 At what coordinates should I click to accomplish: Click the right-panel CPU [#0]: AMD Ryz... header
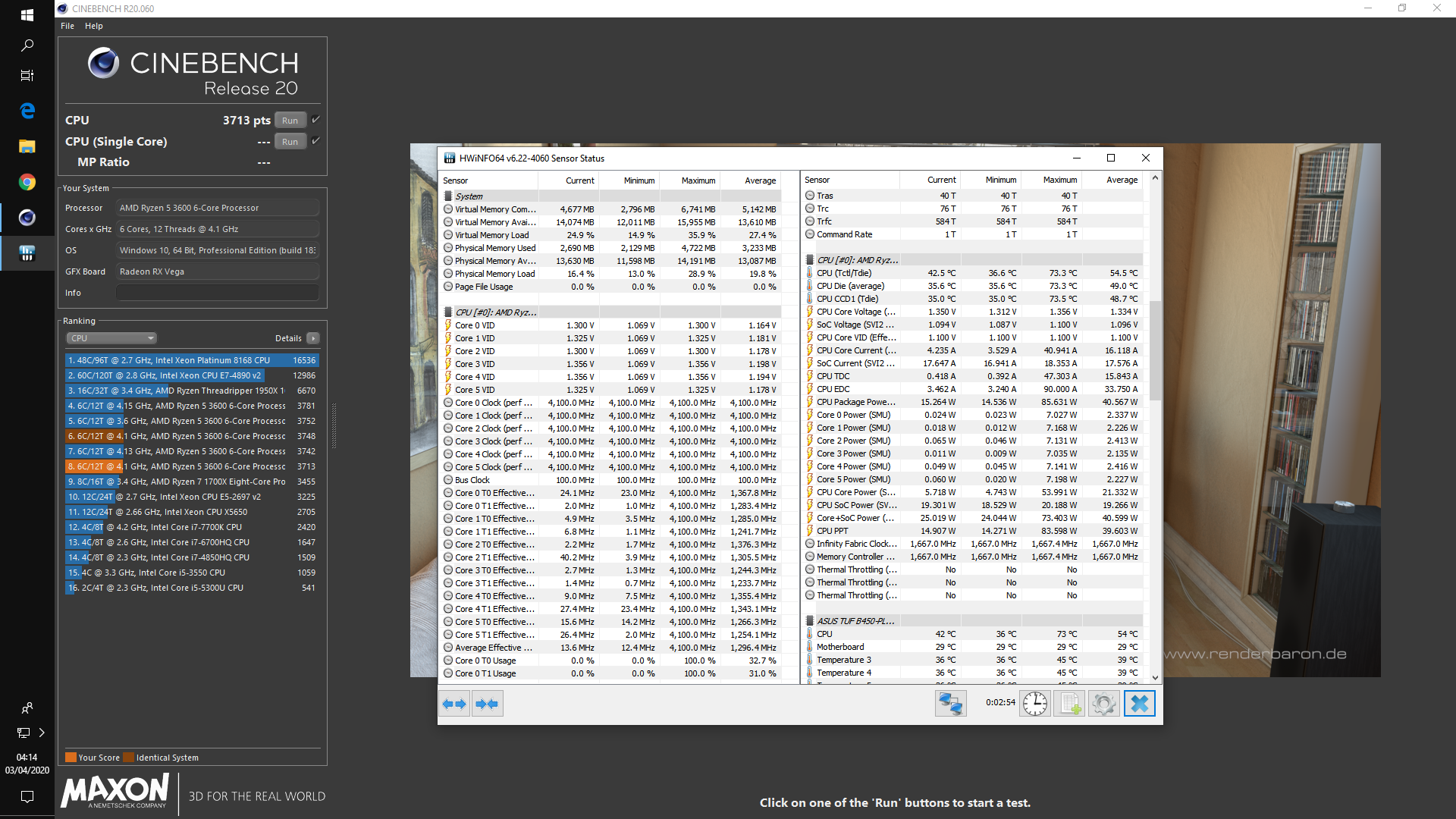(x=974, y=260)
